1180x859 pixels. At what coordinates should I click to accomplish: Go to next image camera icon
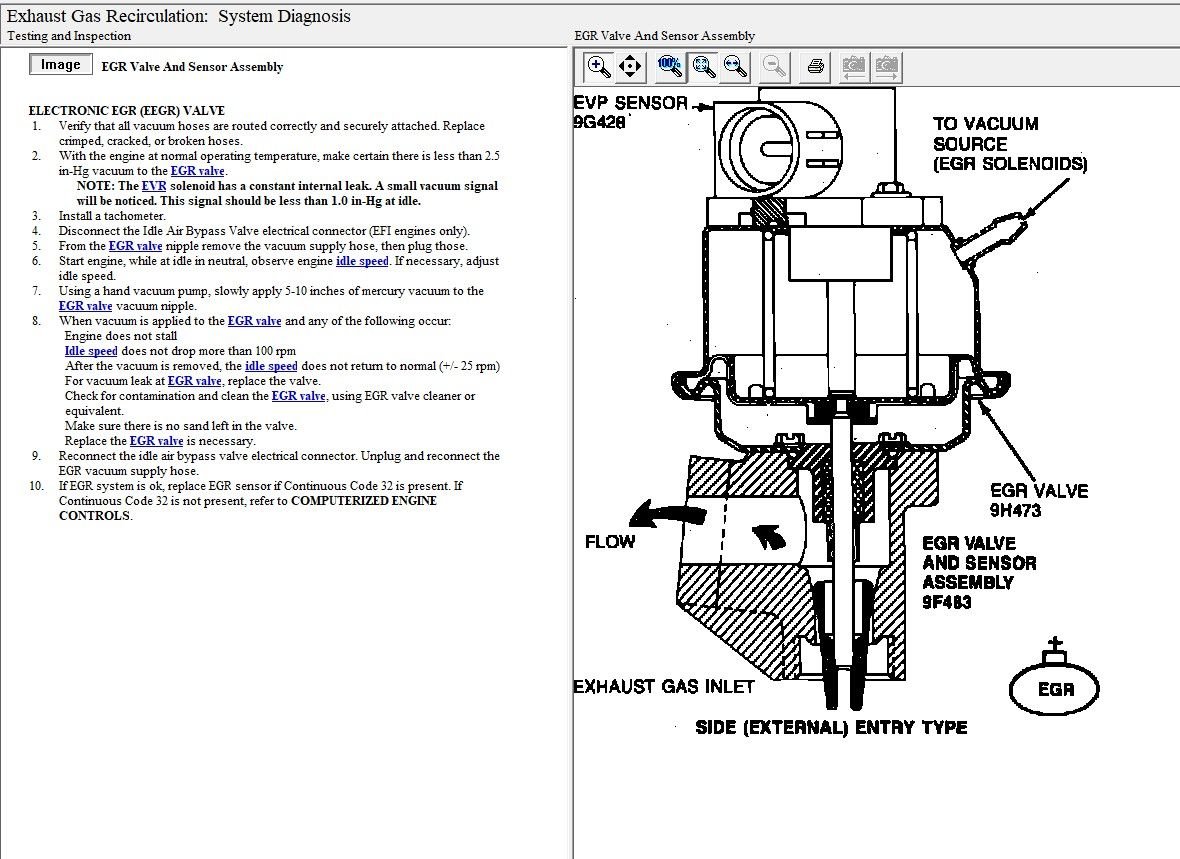[x=886, y=67]
